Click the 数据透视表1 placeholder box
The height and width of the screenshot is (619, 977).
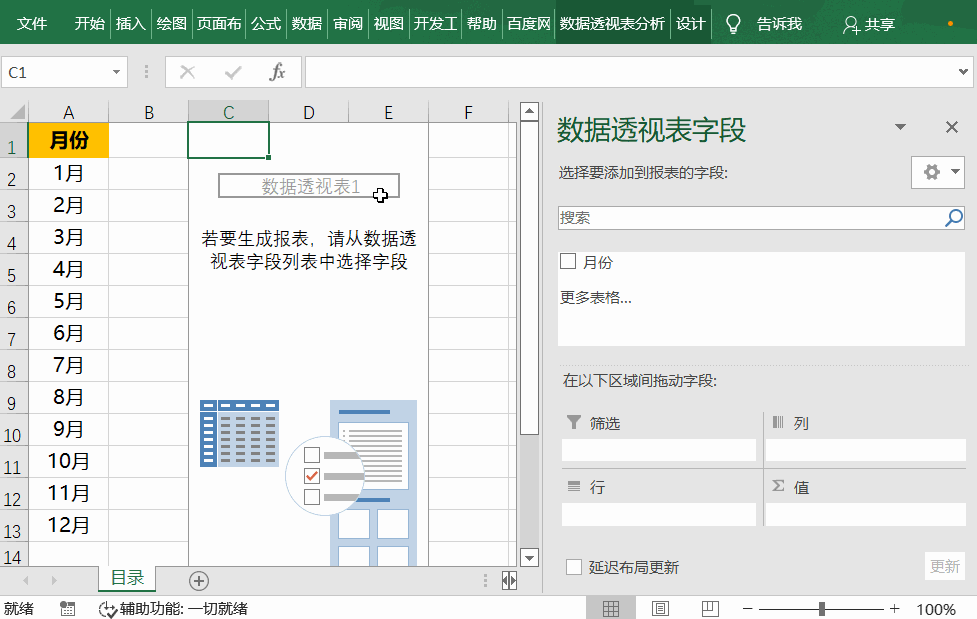coord(308,186)
